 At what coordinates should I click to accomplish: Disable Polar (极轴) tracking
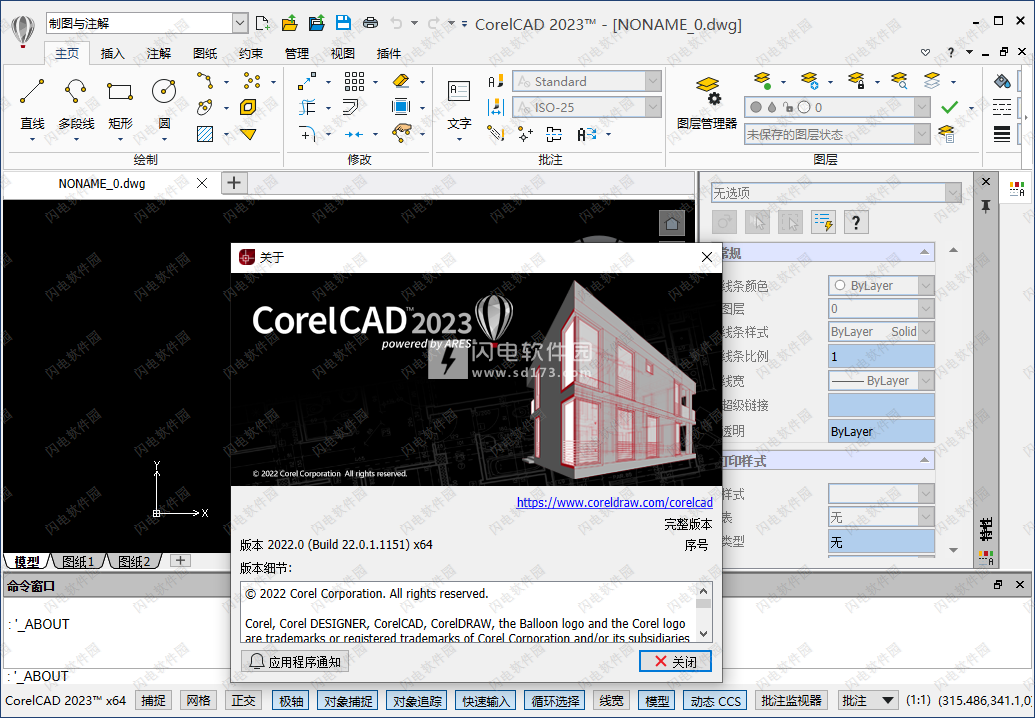tap(291, 701)
